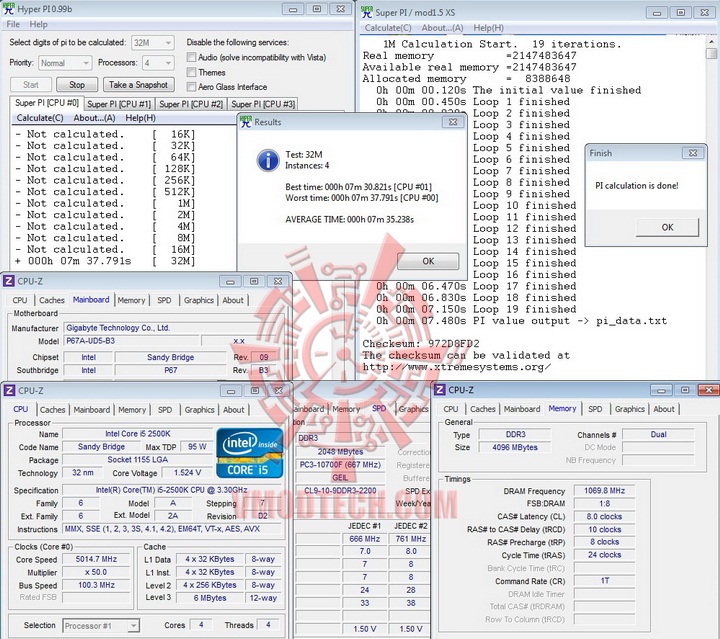The image size is (720, 639).
Task: Open the Processor #1 Selection dropdown
Action: 101,625
